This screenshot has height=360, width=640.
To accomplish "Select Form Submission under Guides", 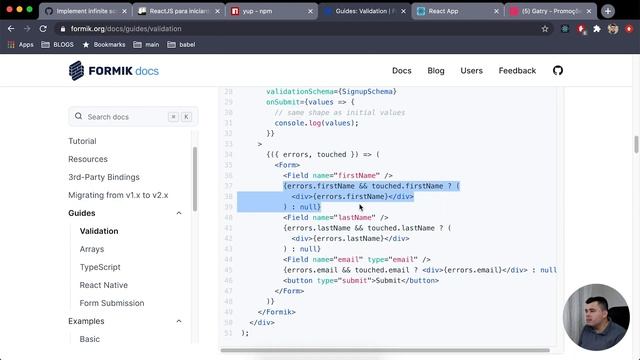I will (111, 303).
